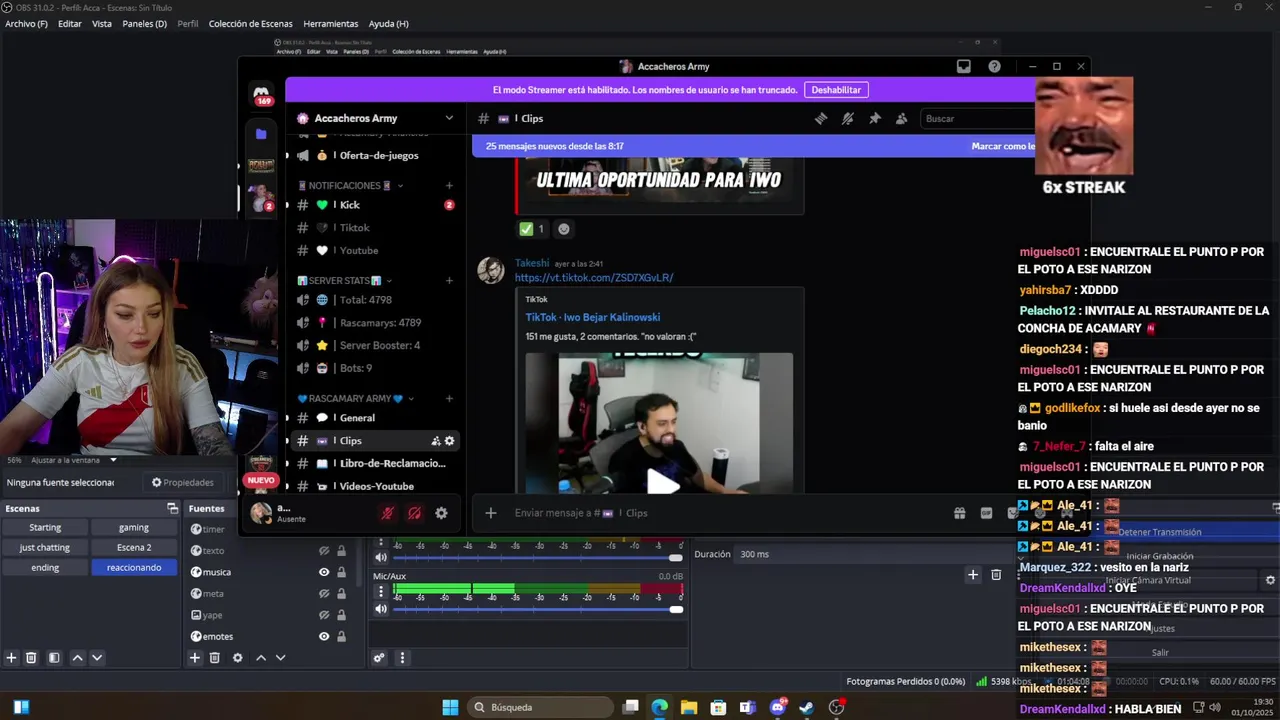Image resolution: width=1280 pixels, height=720 pixels.
Task: Open Escenas panel pop-out dock icon
Action: 172,508
